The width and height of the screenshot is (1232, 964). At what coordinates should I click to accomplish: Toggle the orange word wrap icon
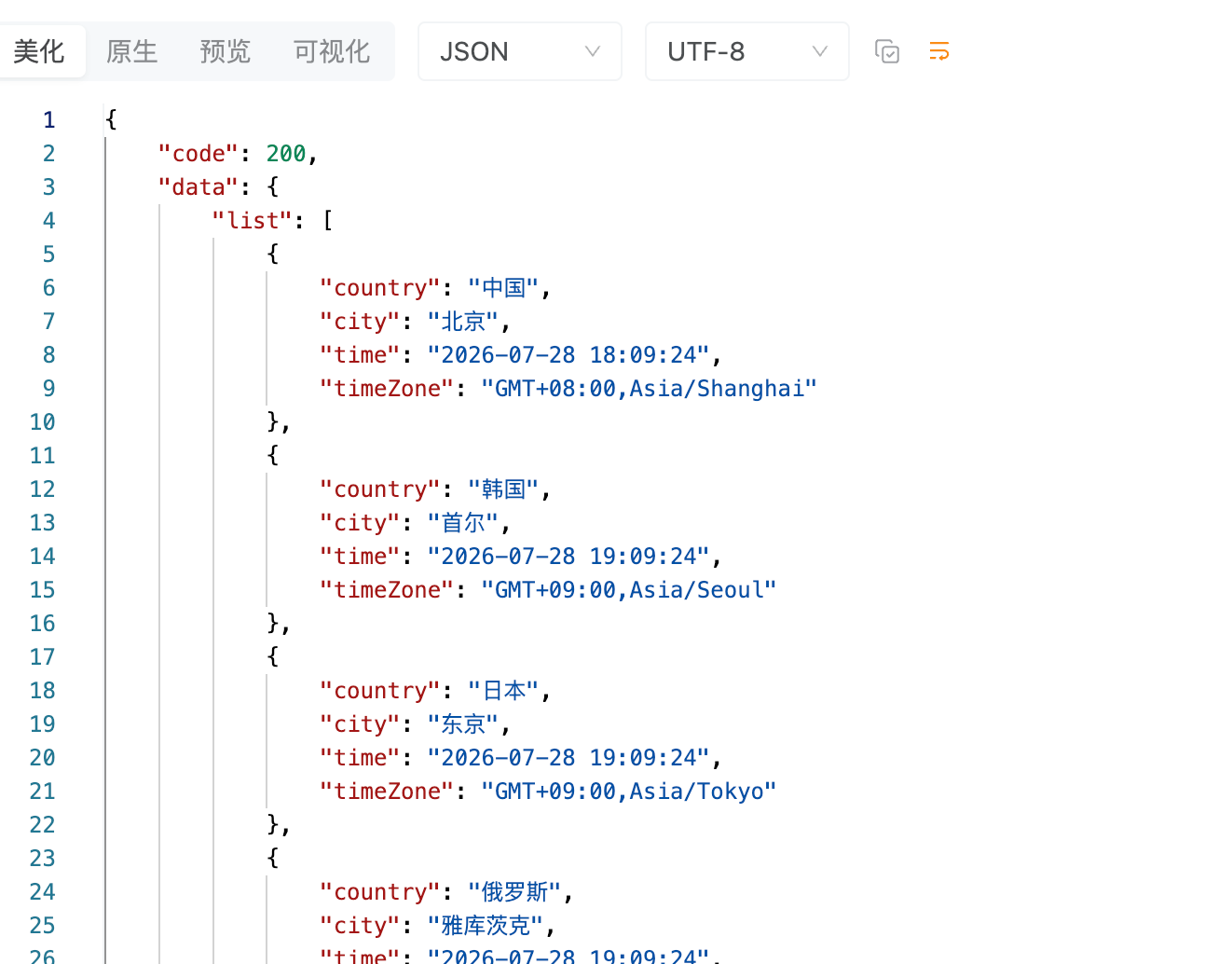click(x=939, y=51)
